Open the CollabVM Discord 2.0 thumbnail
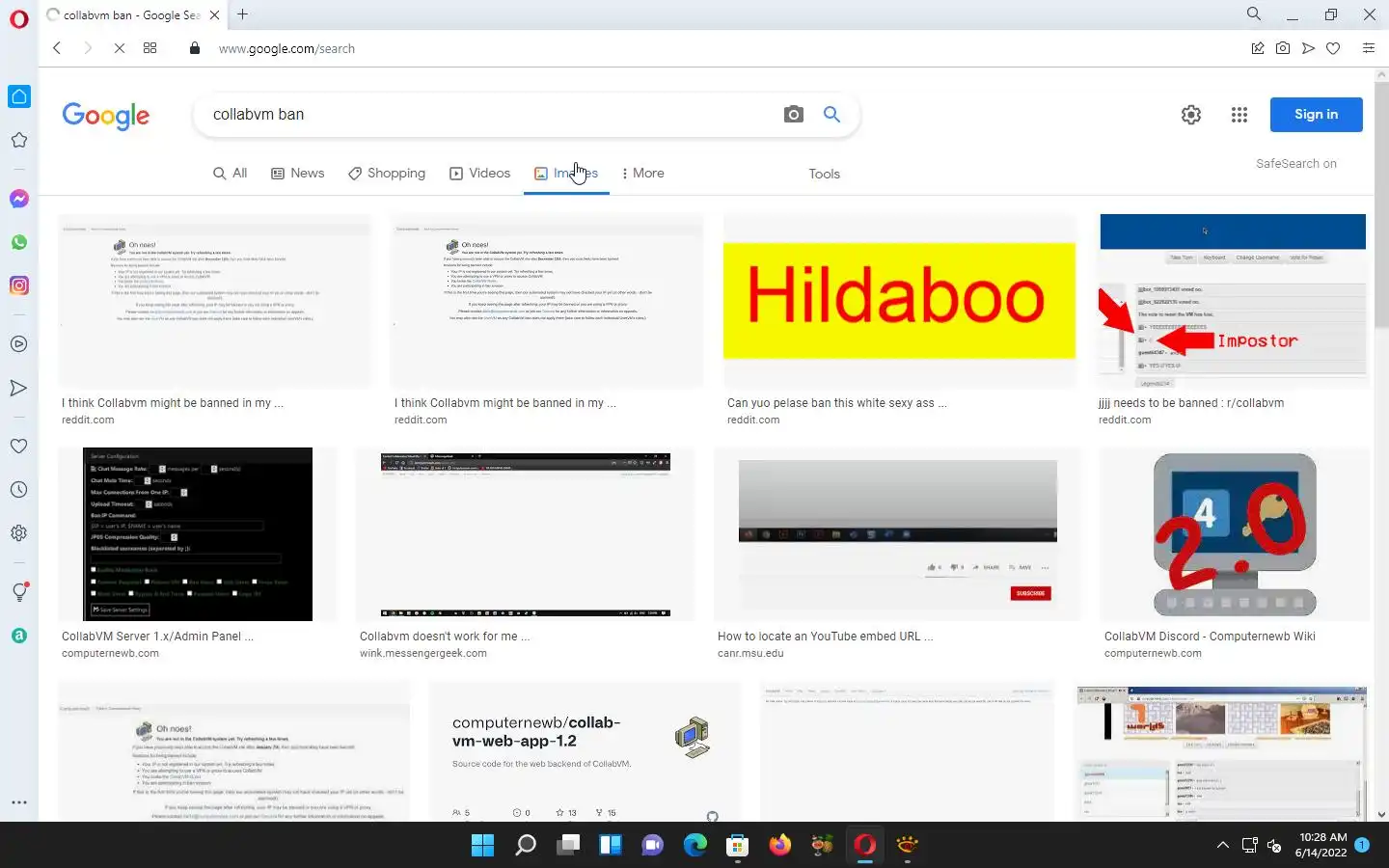1389x868 pixels. (x=1235, y=534)
